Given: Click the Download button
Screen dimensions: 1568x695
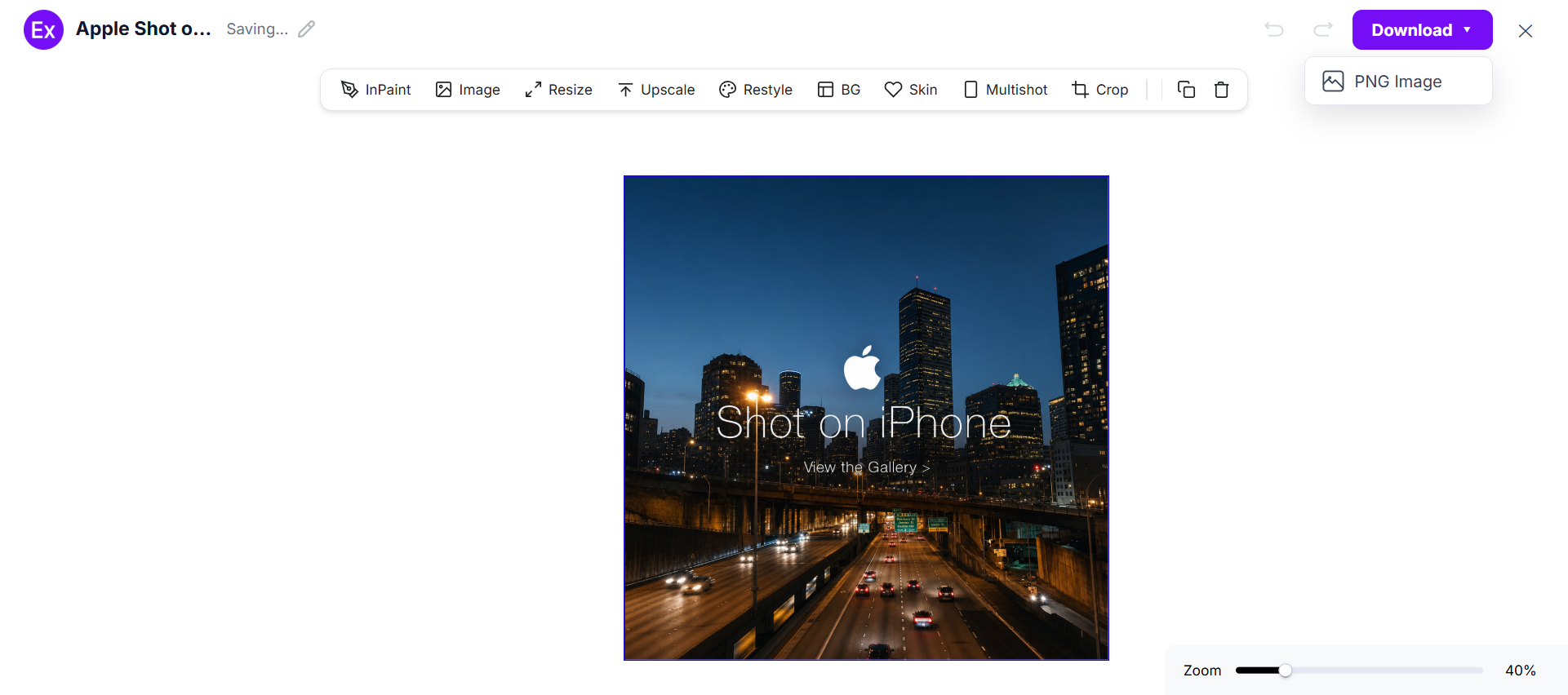Looking at the screenshot, I should [1422, 30].
